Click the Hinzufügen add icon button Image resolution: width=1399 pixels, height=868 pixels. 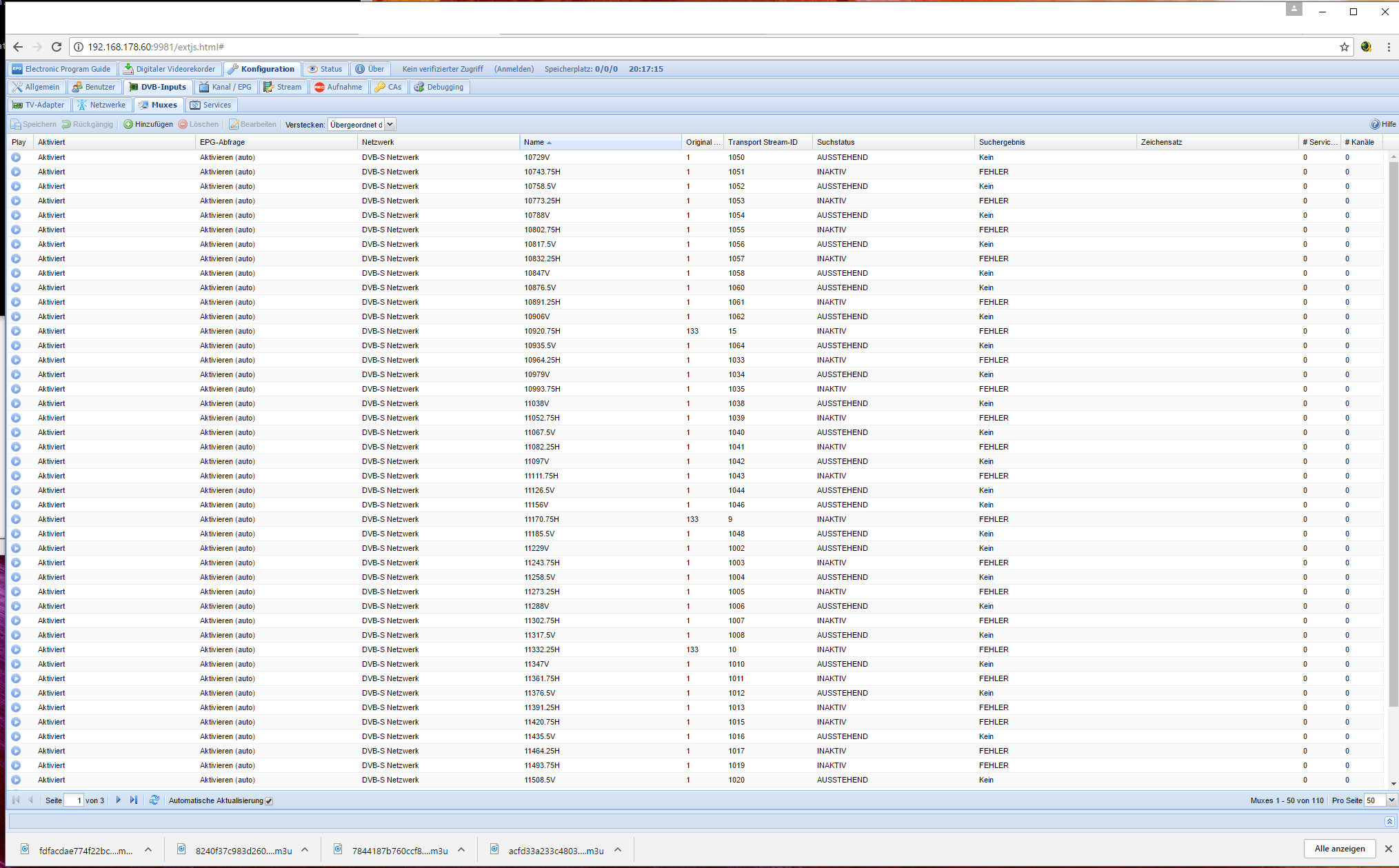coord(148,124)
